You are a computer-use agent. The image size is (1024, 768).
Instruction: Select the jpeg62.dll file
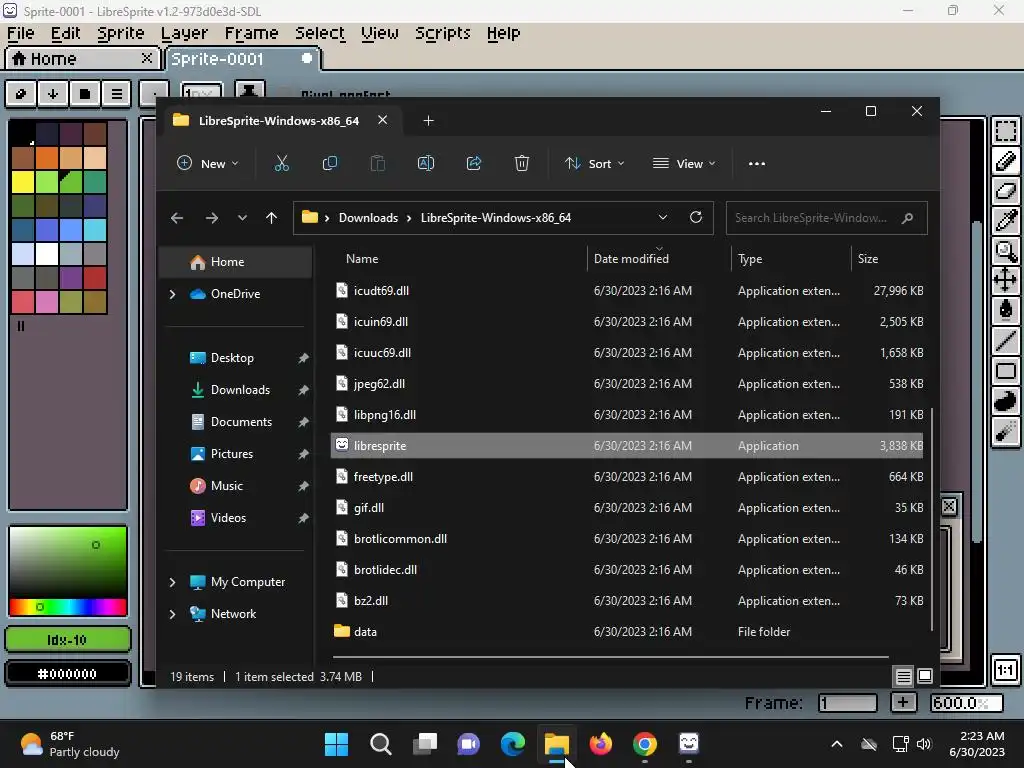pyautogui.click(x=627, y=383)
